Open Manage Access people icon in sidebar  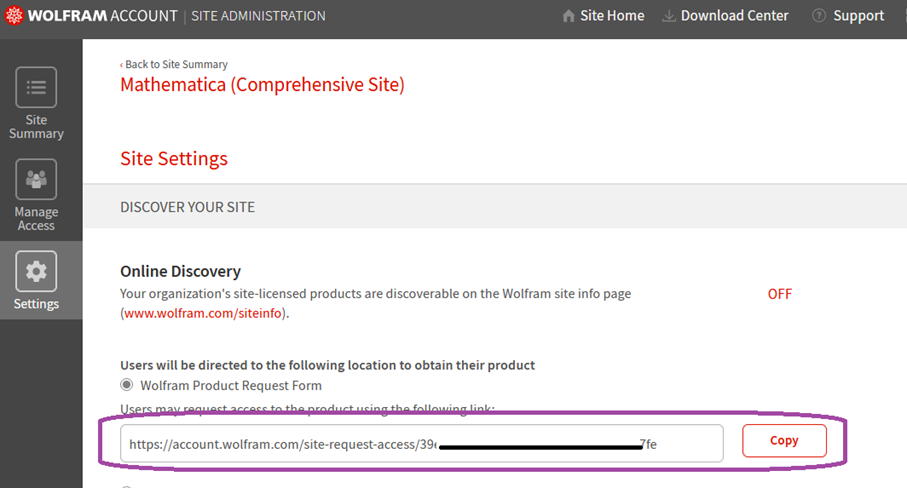(x=36, y=180)
